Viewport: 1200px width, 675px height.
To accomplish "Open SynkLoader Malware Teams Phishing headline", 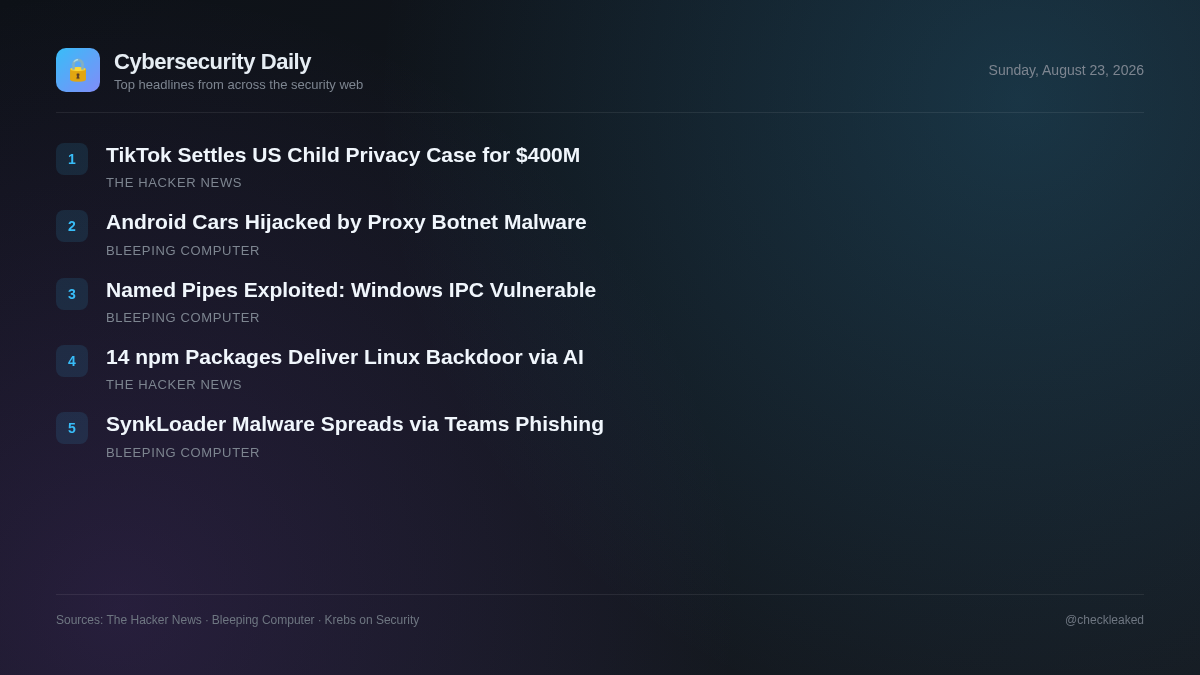I will [x=355, y=424].
